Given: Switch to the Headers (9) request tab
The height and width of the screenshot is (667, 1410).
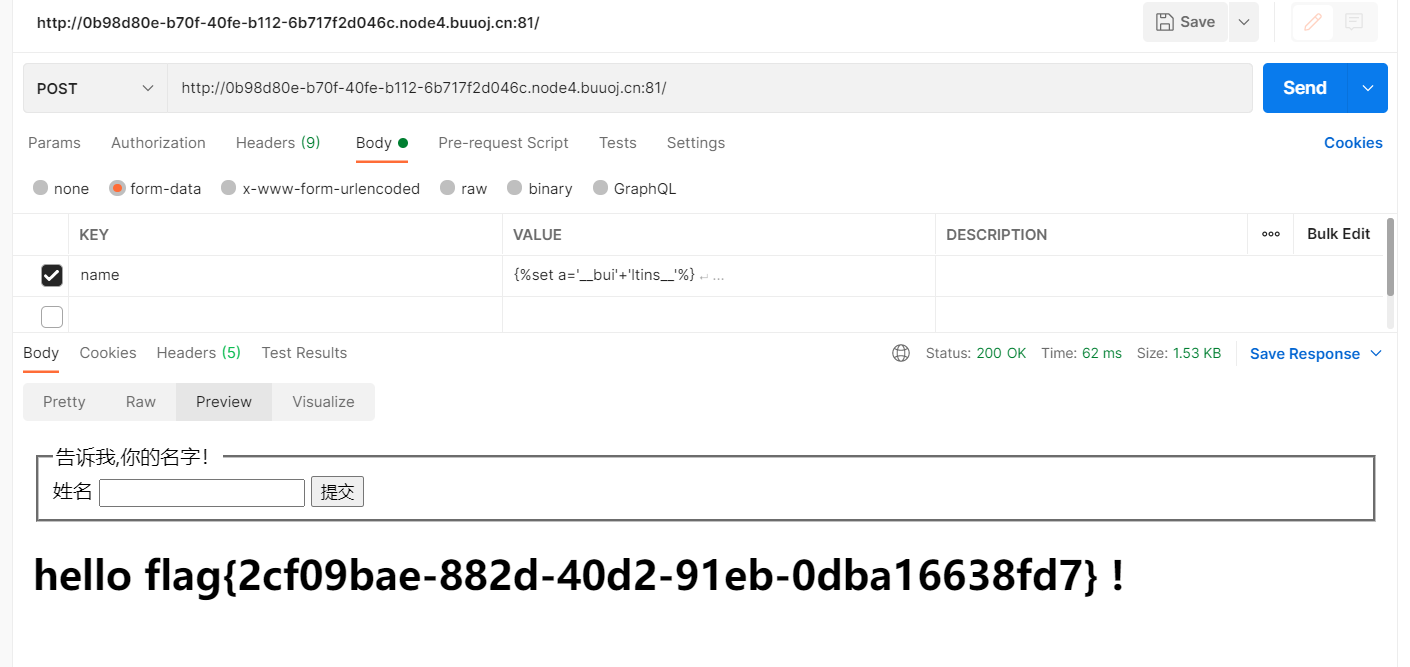Looking at the screenshot, I should pos(277,143).
